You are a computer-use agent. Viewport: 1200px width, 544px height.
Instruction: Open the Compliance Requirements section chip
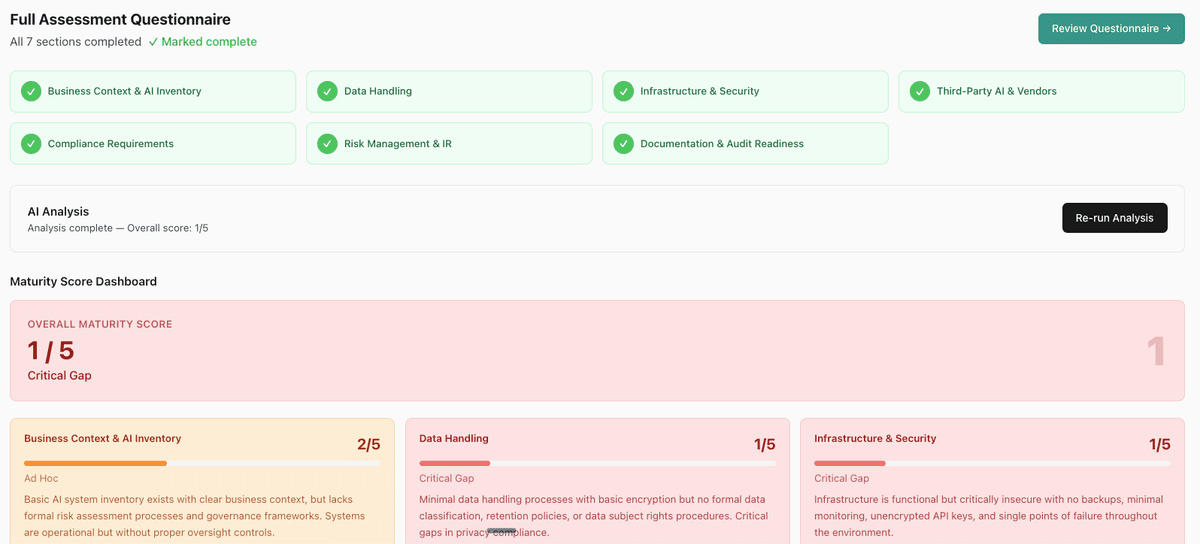click(x=153, y=143)
